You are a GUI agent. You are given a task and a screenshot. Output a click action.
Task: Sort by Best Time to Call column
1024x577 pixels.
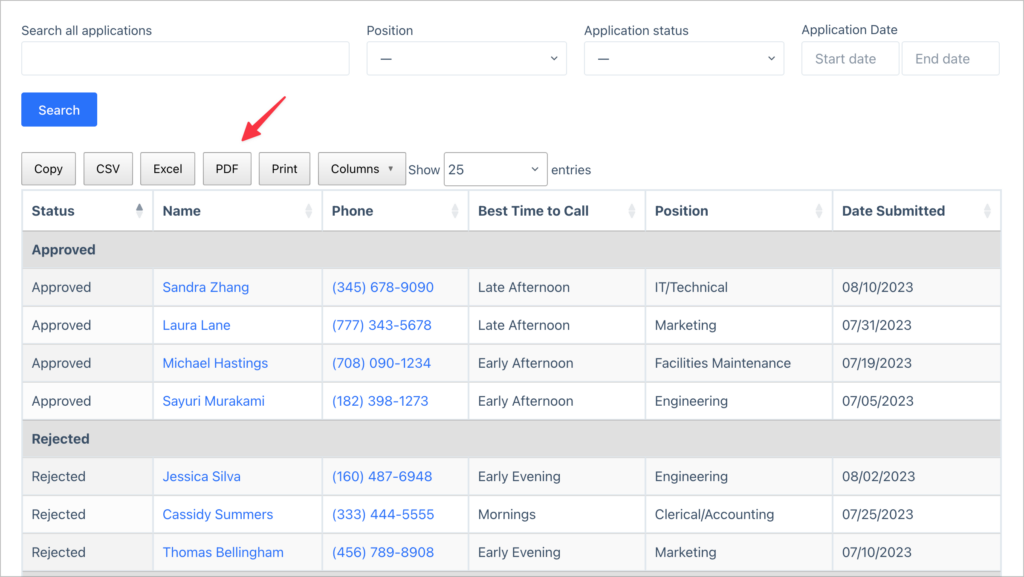click(556, 211)
